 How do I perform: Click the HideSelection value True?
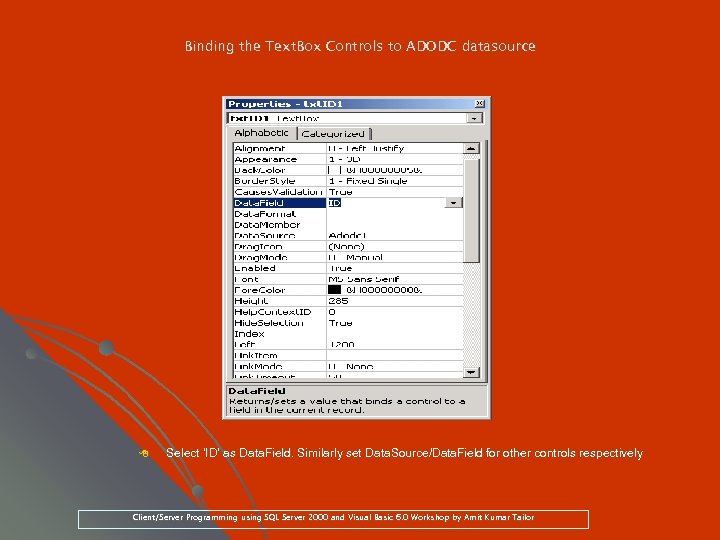point(340,323)
